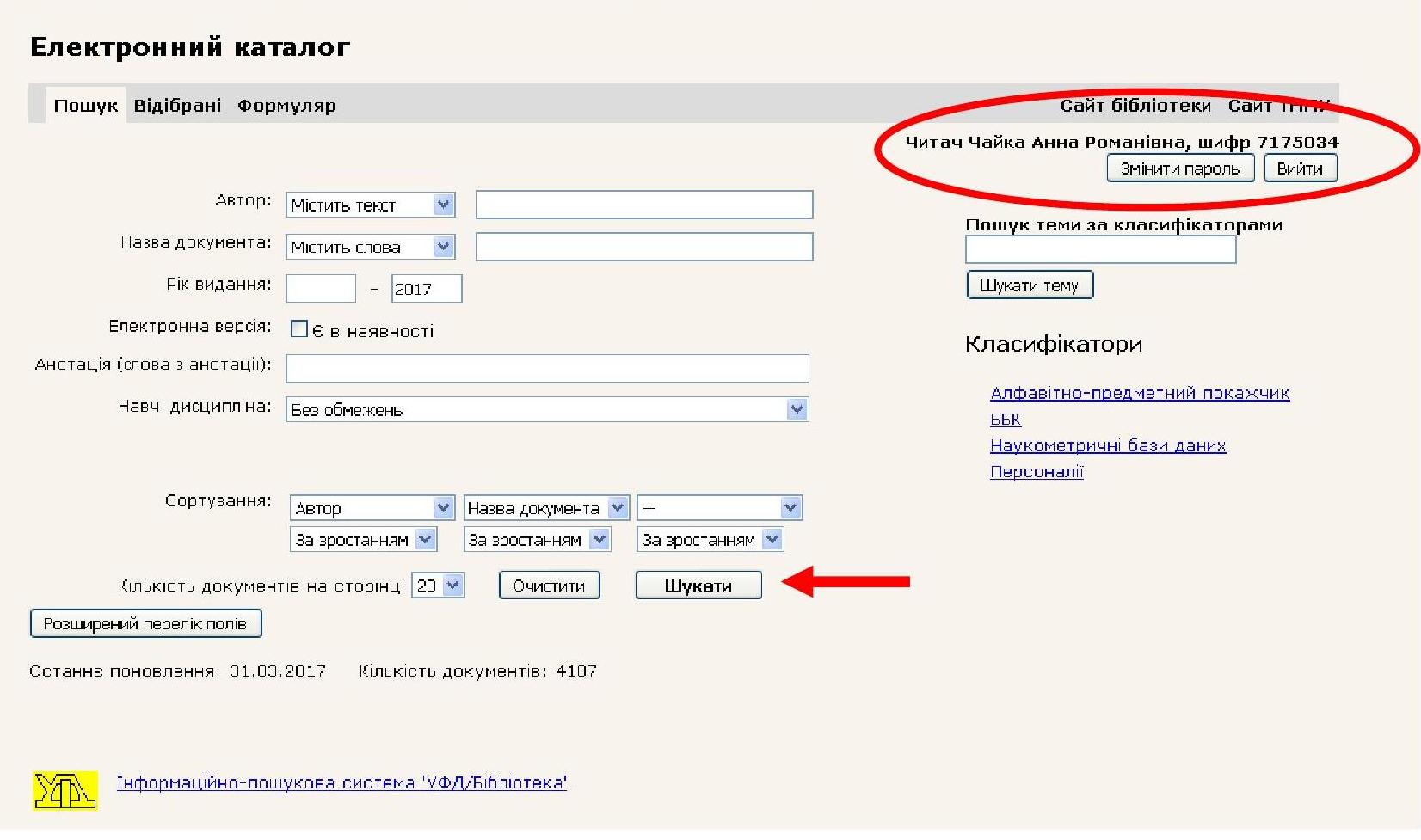The image size is (1421, 840).
Task: Open 'За зростанням' dropdown under Автор
Action: coord(364,540)
